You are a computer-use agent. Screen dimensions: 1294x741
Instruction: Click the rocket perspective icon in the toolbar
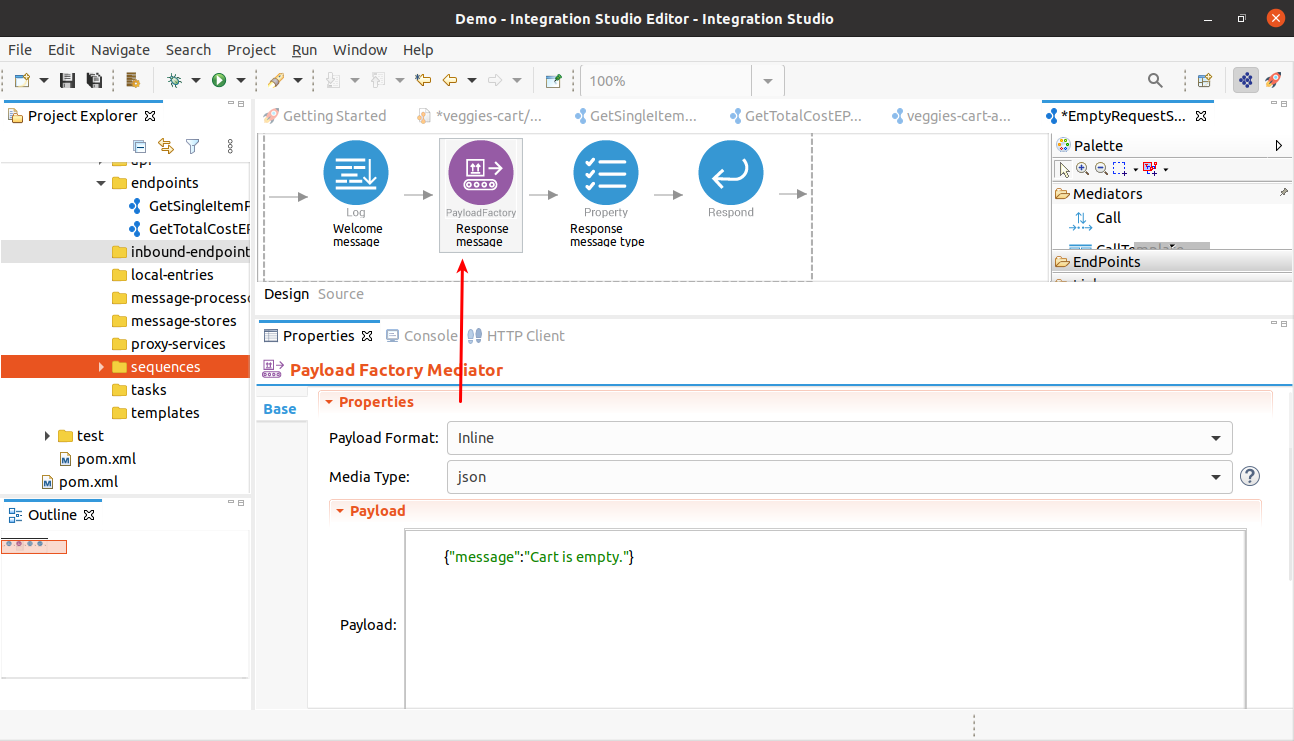coord(1273,81)
